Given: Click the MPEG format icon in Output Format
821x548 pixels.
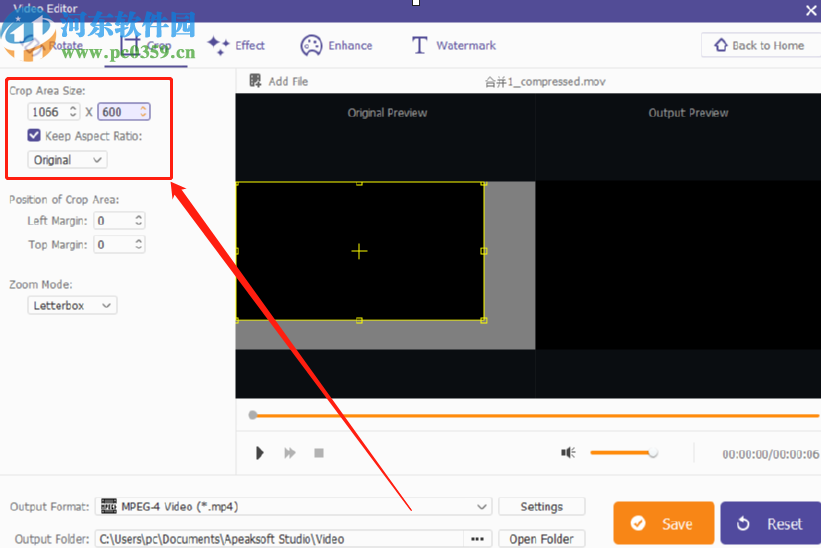Looking at the screenshot, I should pos(109,506).
